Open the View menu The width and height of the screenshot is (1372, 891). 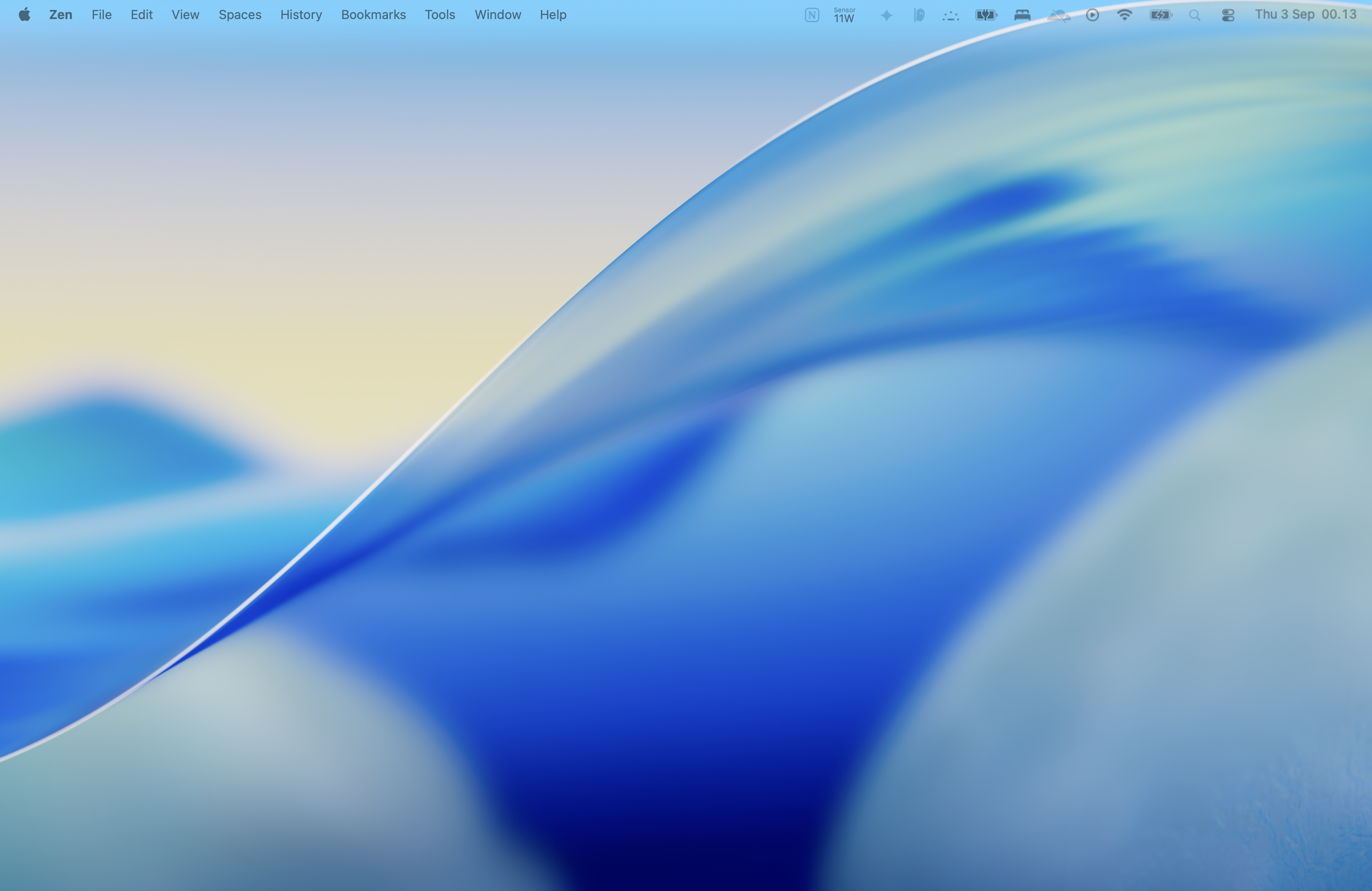click(185, 15)
